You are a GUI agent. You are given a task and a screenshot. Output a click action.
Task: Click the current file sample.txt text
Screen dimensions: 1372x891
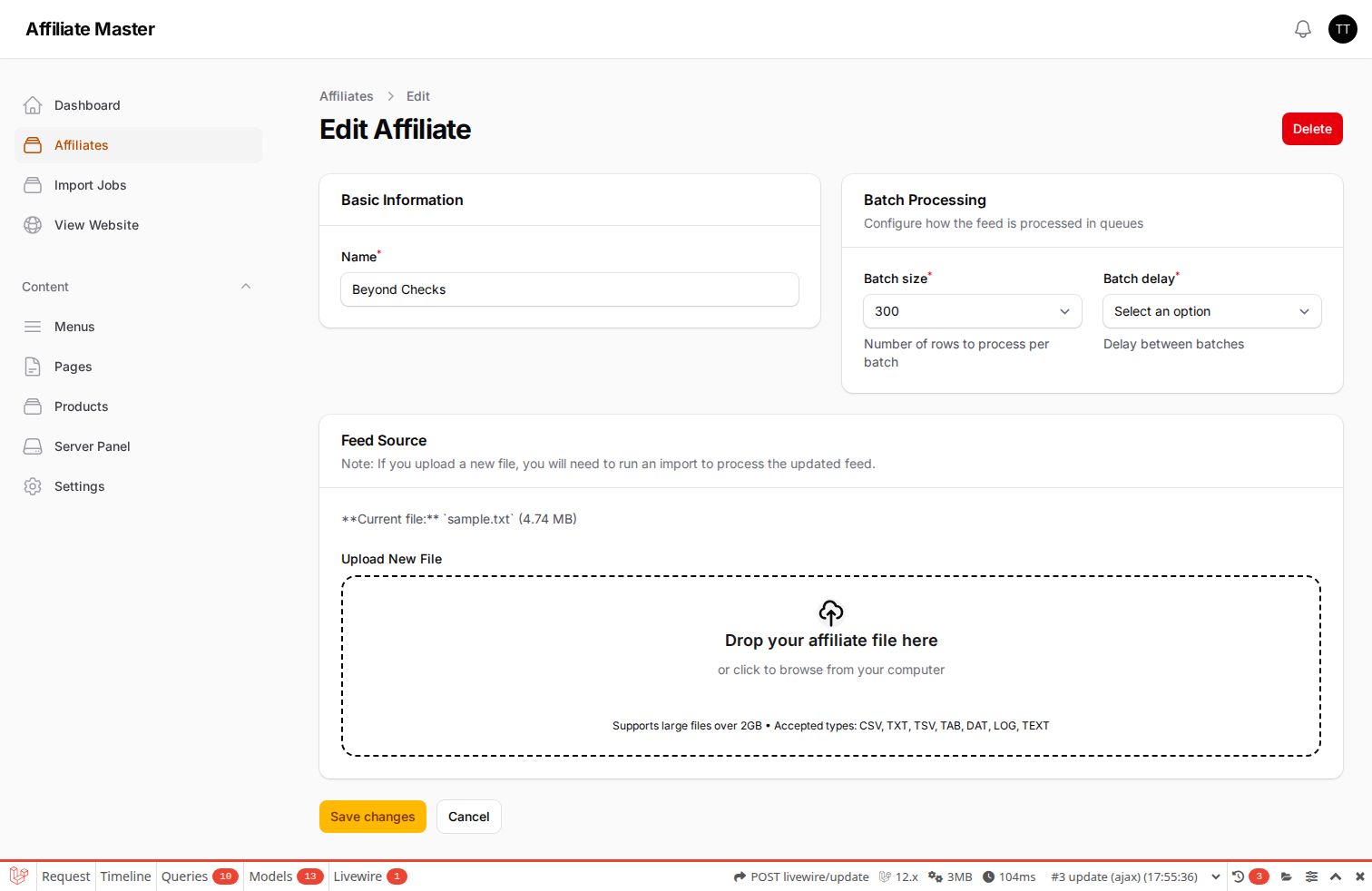459,519
